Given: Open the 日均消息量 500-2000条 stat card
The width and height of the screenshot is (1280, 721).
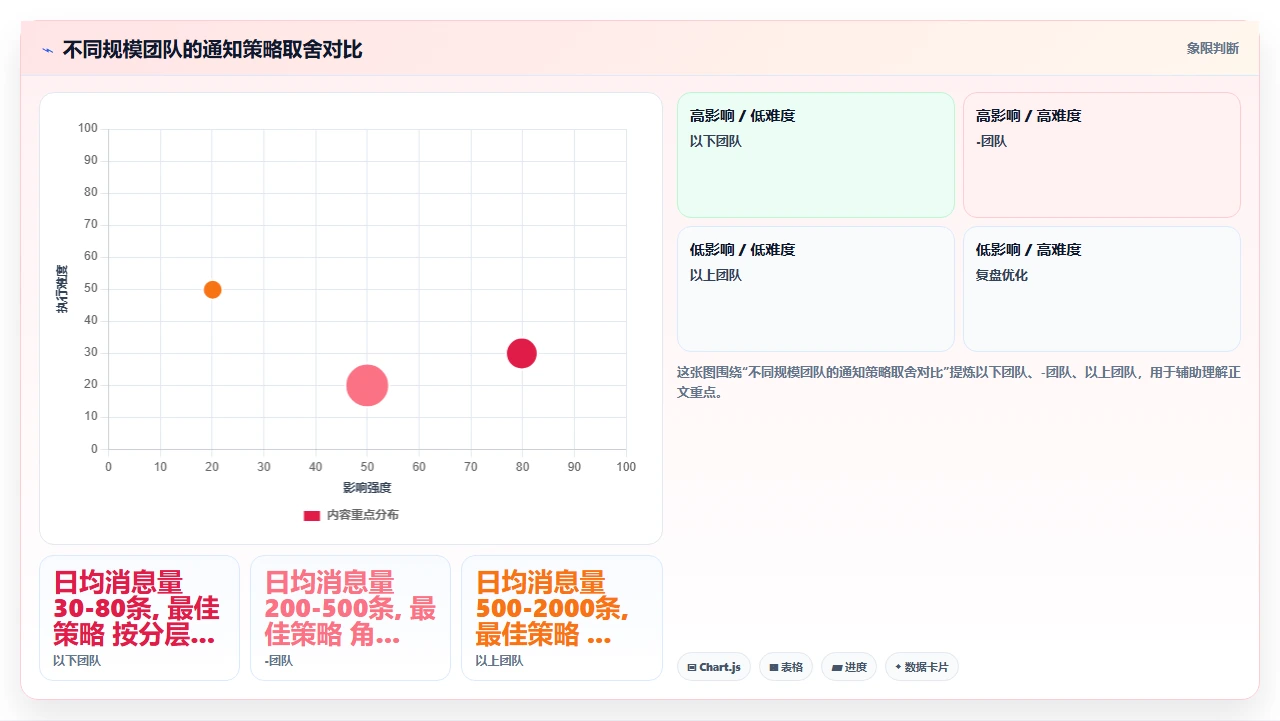Looking at the screenshot, I should (x=561, y=618).
